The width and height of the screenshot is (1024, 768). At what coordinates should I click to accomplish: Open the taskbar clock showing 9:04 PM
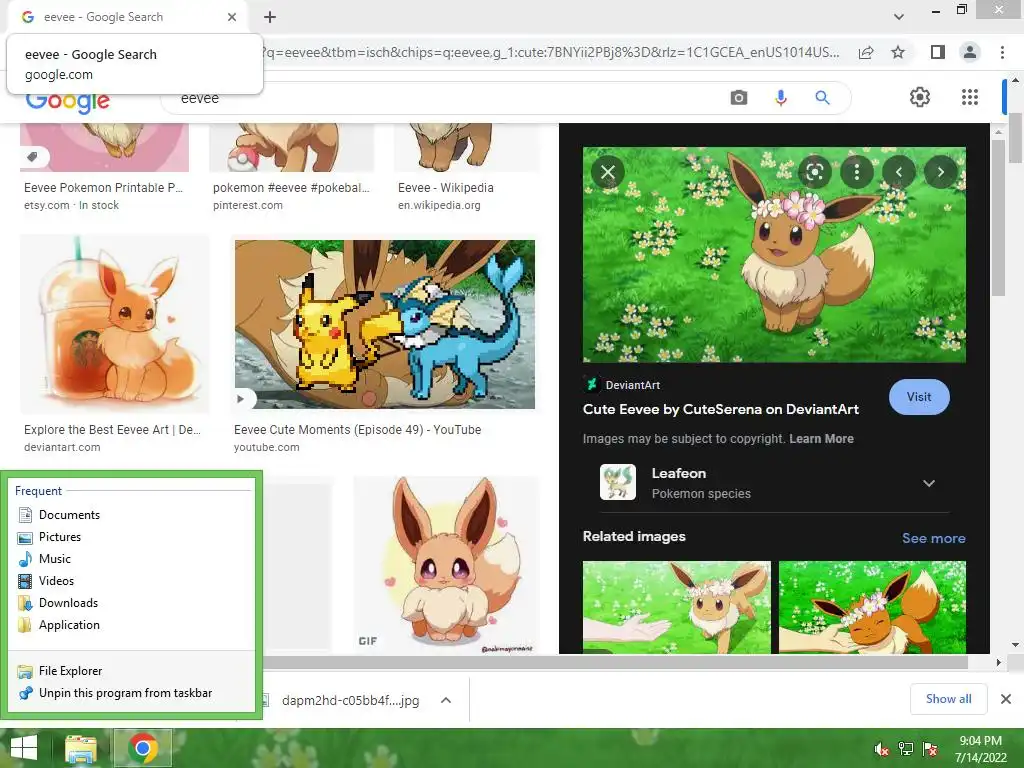coord(981,749)
